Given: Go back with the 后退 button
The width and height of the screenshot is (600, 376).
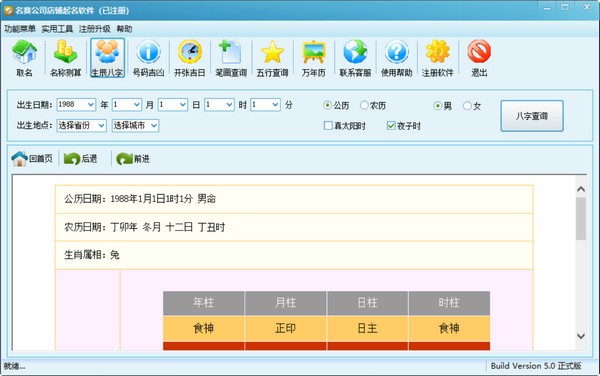Looking at the screenshot, I should click(x=80, y=158).
